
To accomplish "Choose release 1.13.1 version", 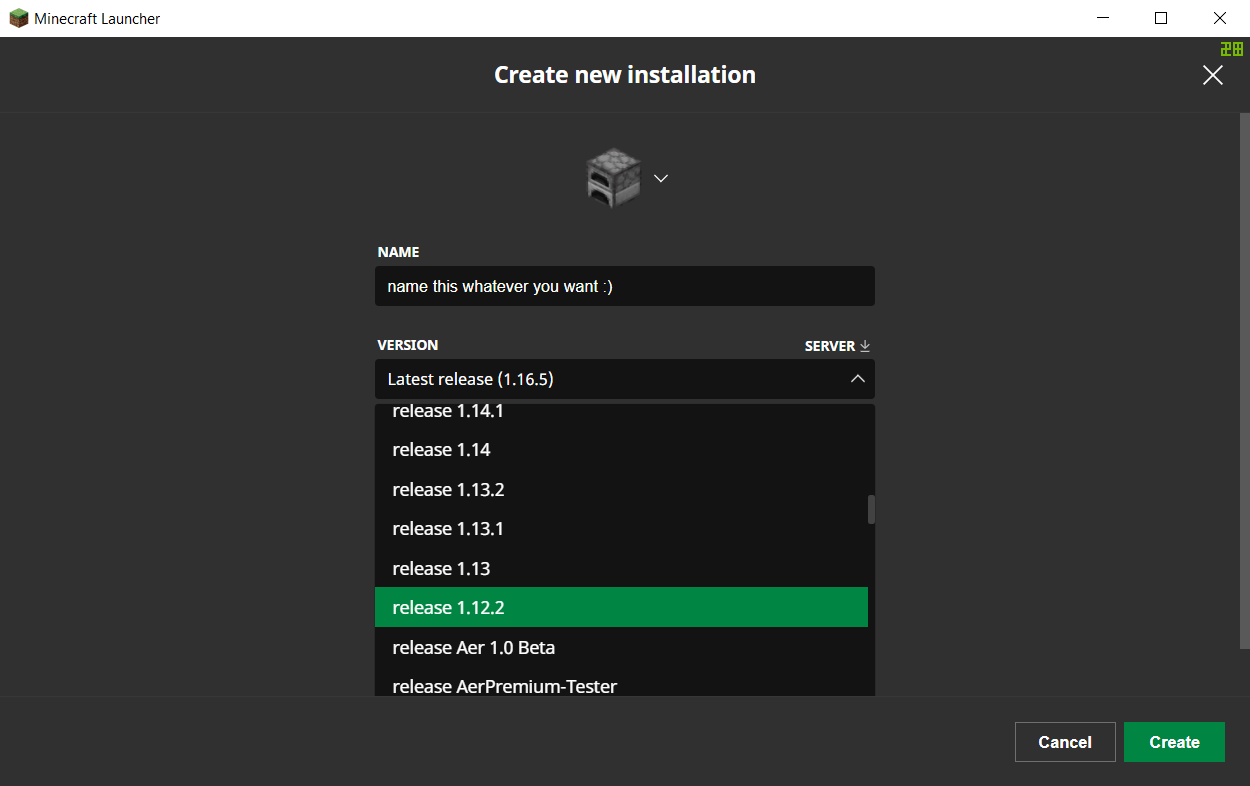I will pos(621,528).
